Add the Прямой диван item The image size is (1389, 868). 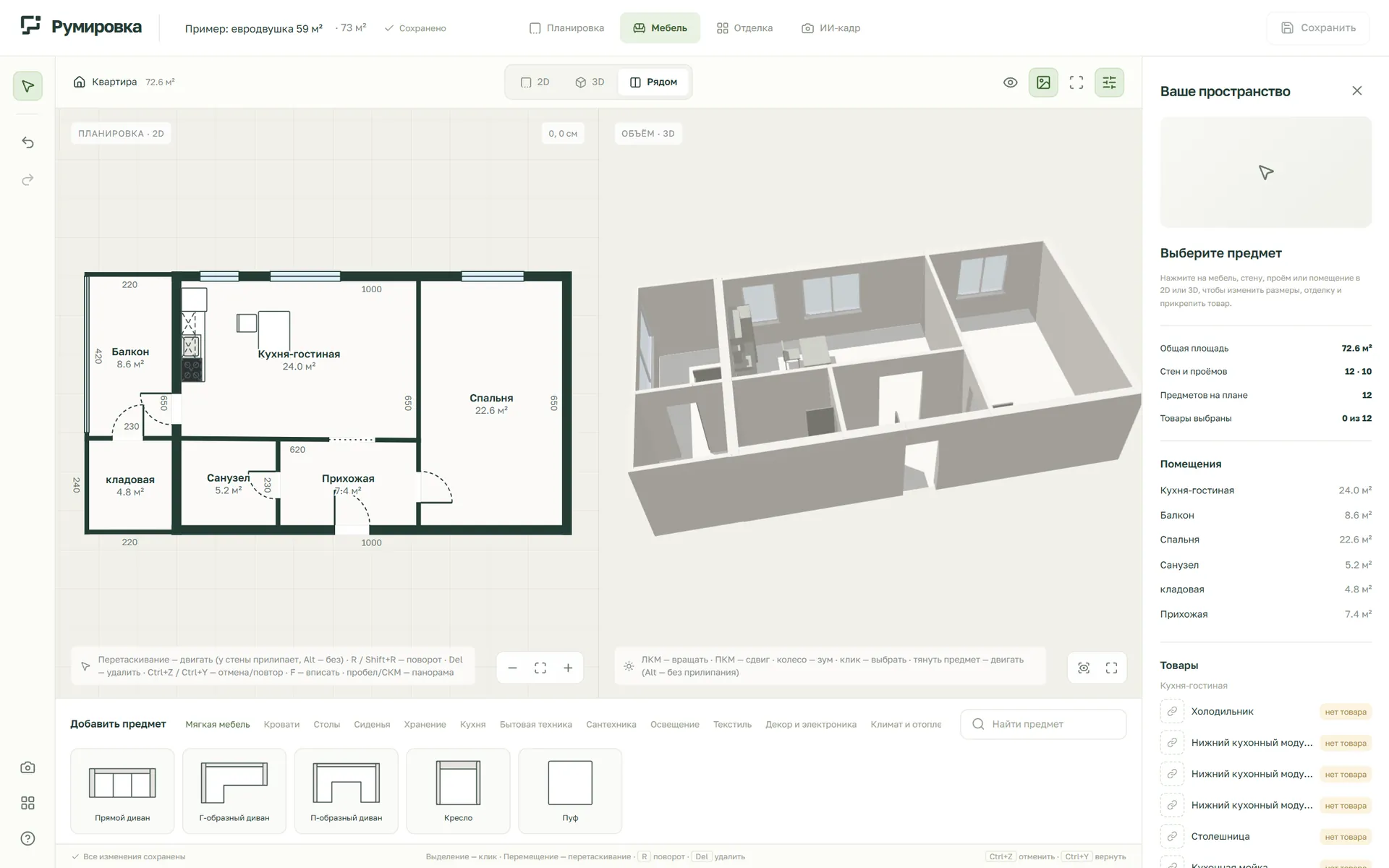(x=122, y=791)
